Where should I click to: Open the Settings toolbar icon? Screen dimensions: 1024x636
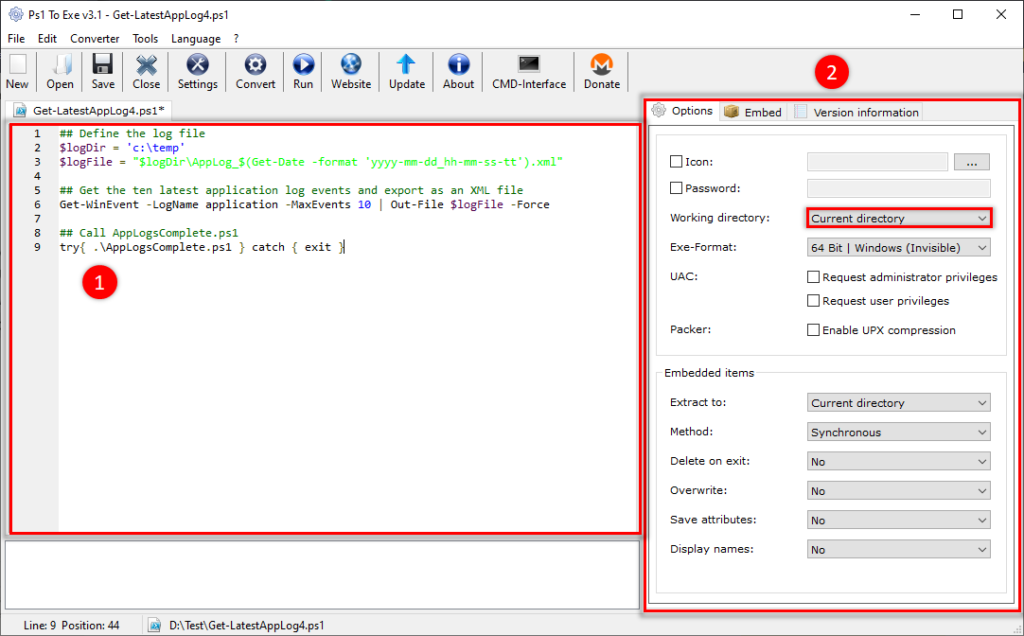197,65
